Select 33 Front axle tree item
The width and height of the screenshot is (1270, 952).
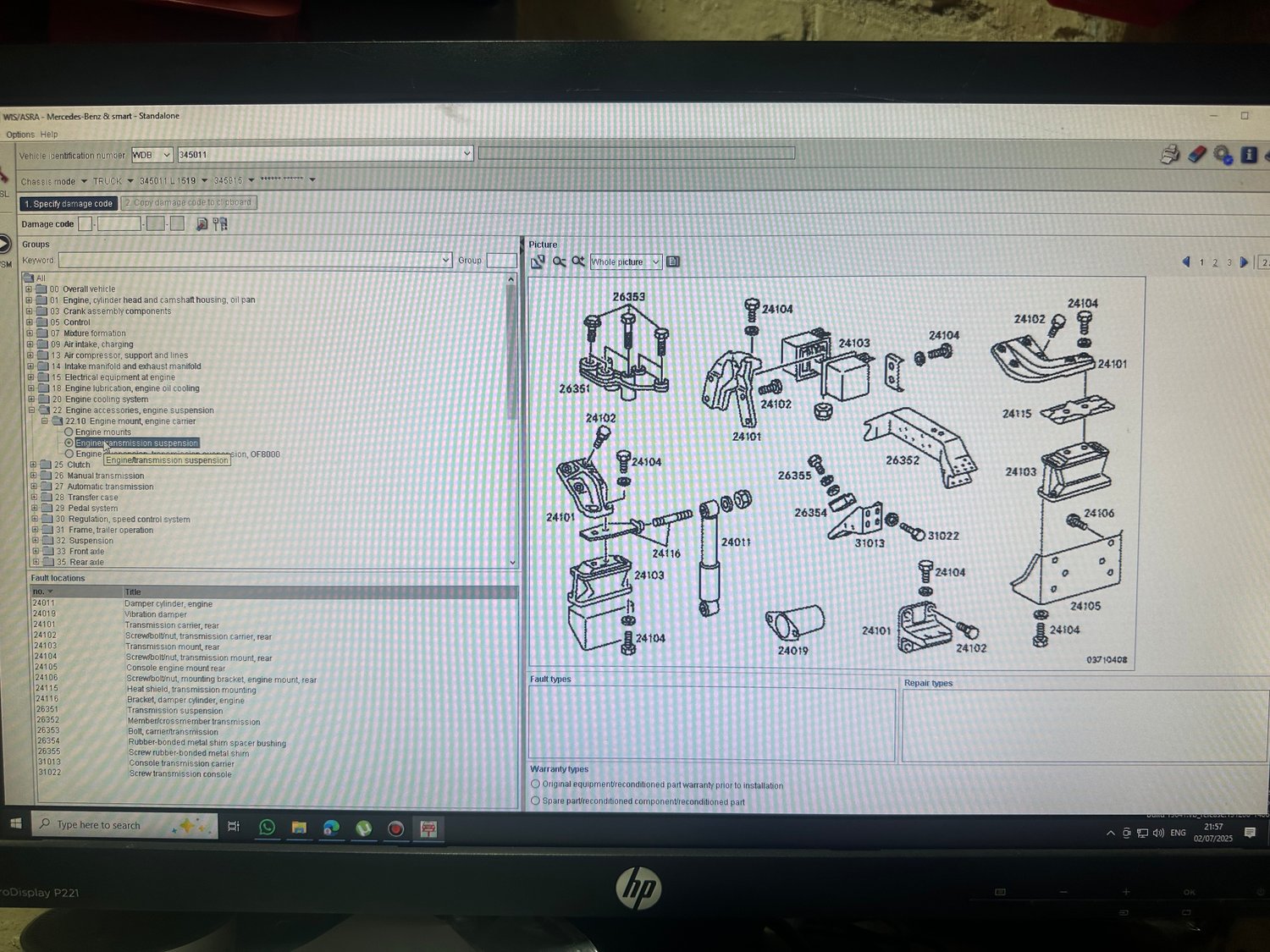coord(80,552)
